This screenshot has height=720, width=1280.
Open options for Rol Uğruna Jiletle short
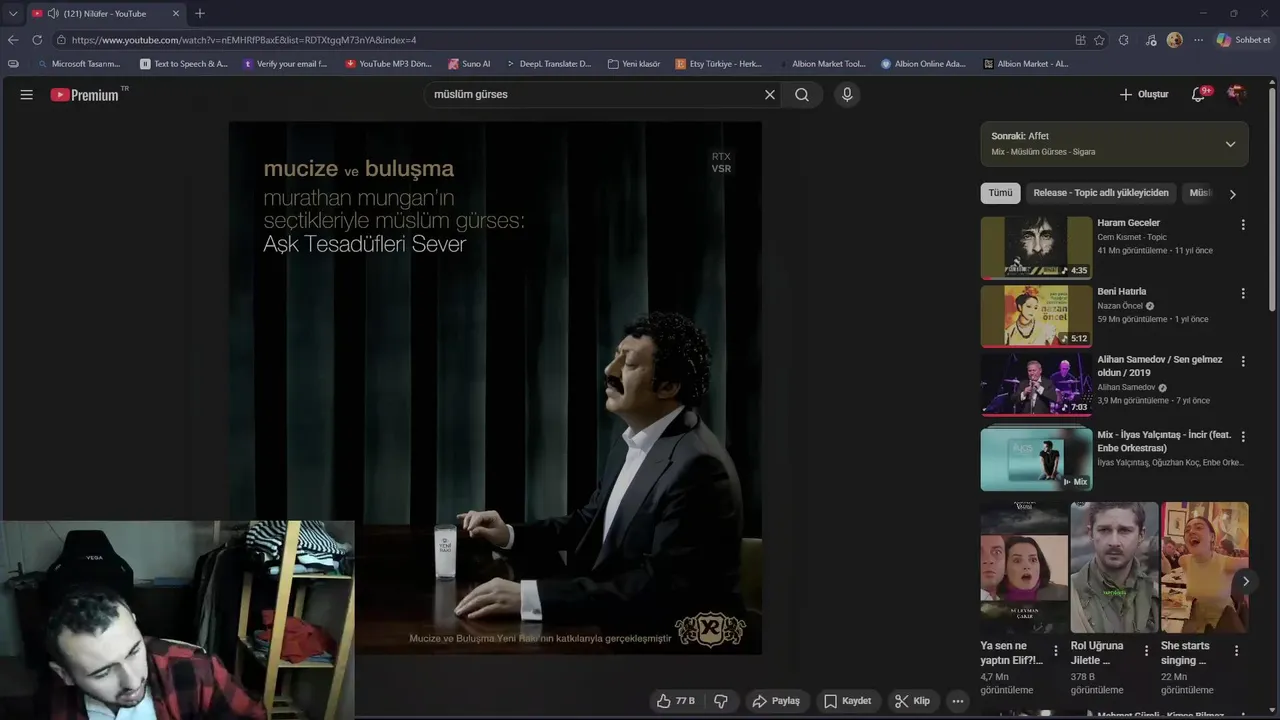(1146, 651)
